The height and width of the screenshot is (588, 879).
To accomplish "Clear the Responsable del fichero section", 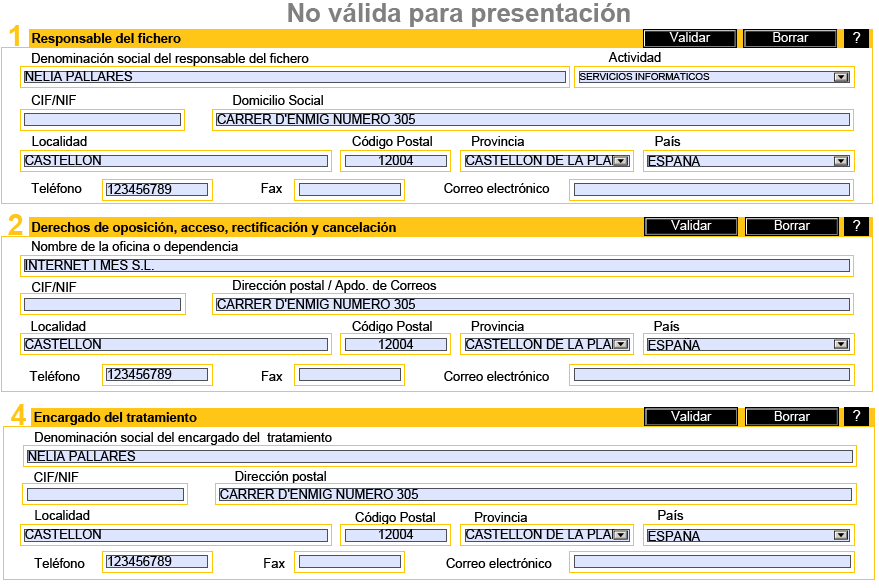I will [x=790, y=38].
